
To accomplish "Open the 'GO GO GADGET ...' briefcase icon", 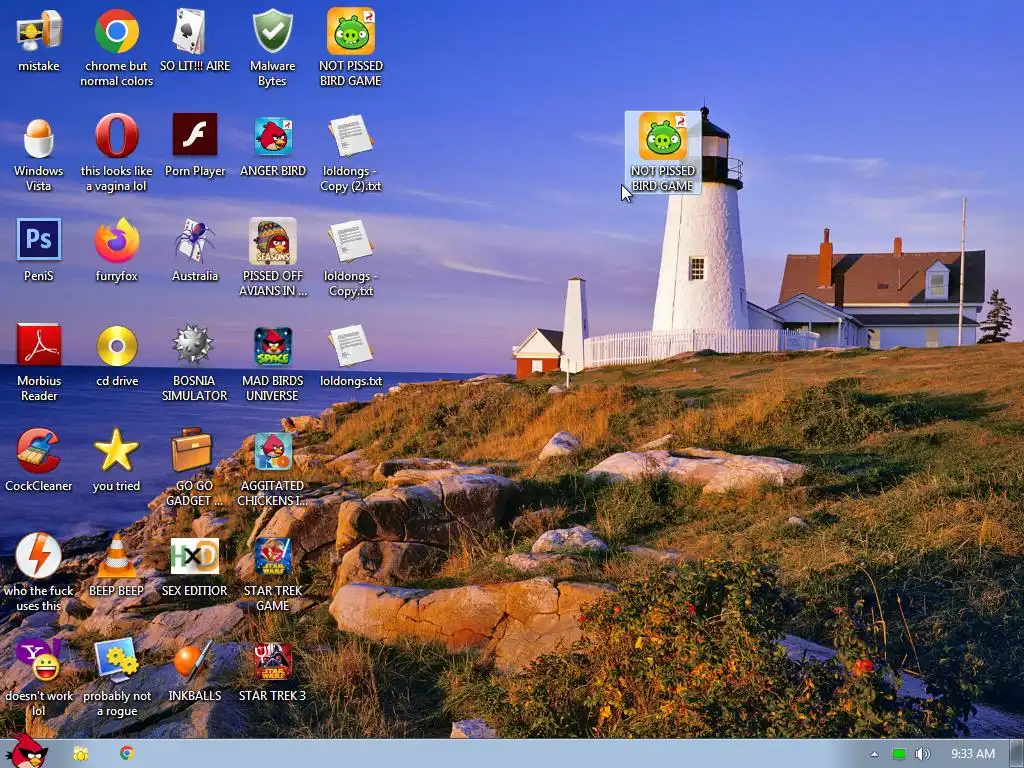I will click(193, 450).
